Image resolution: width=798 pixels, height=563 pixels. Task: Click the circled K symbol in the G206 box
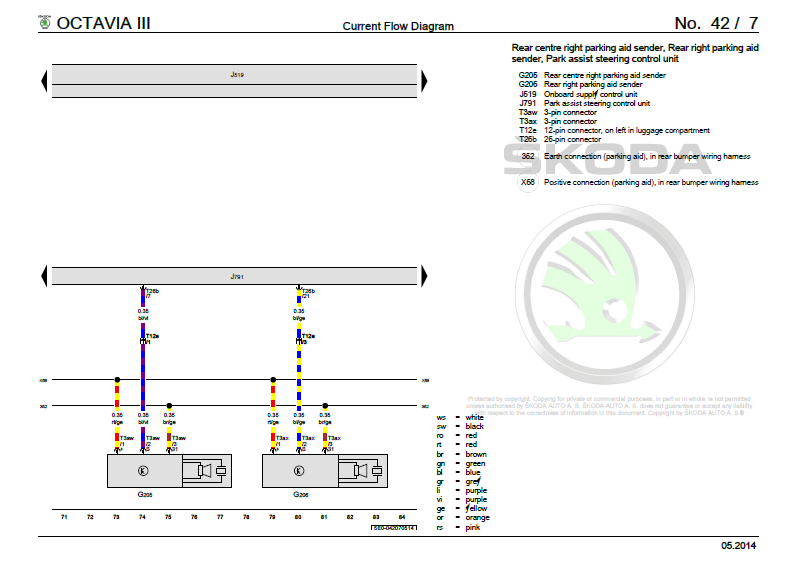[299, 471]
